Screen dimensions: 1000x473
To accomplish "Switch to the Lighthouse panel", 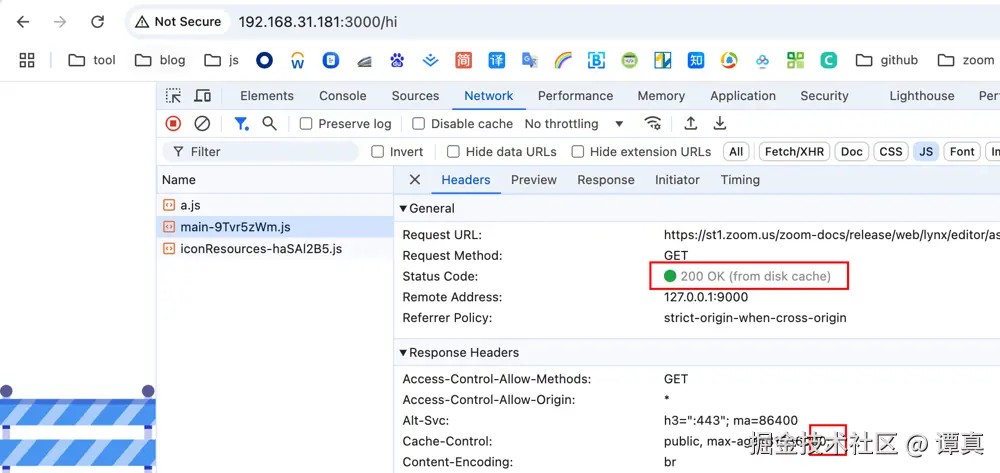I will pos(922,96).
